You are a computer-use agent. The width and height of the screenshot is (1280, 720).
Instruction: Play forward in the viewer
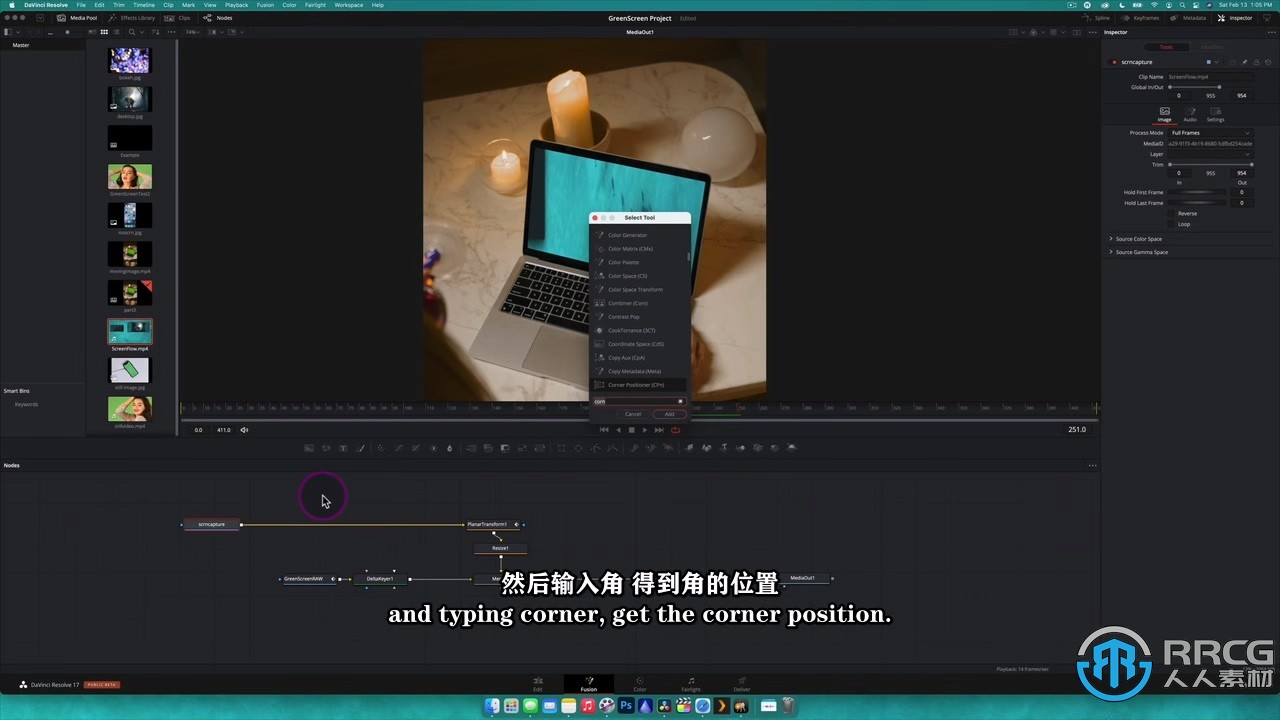click(x=645, y=430)
